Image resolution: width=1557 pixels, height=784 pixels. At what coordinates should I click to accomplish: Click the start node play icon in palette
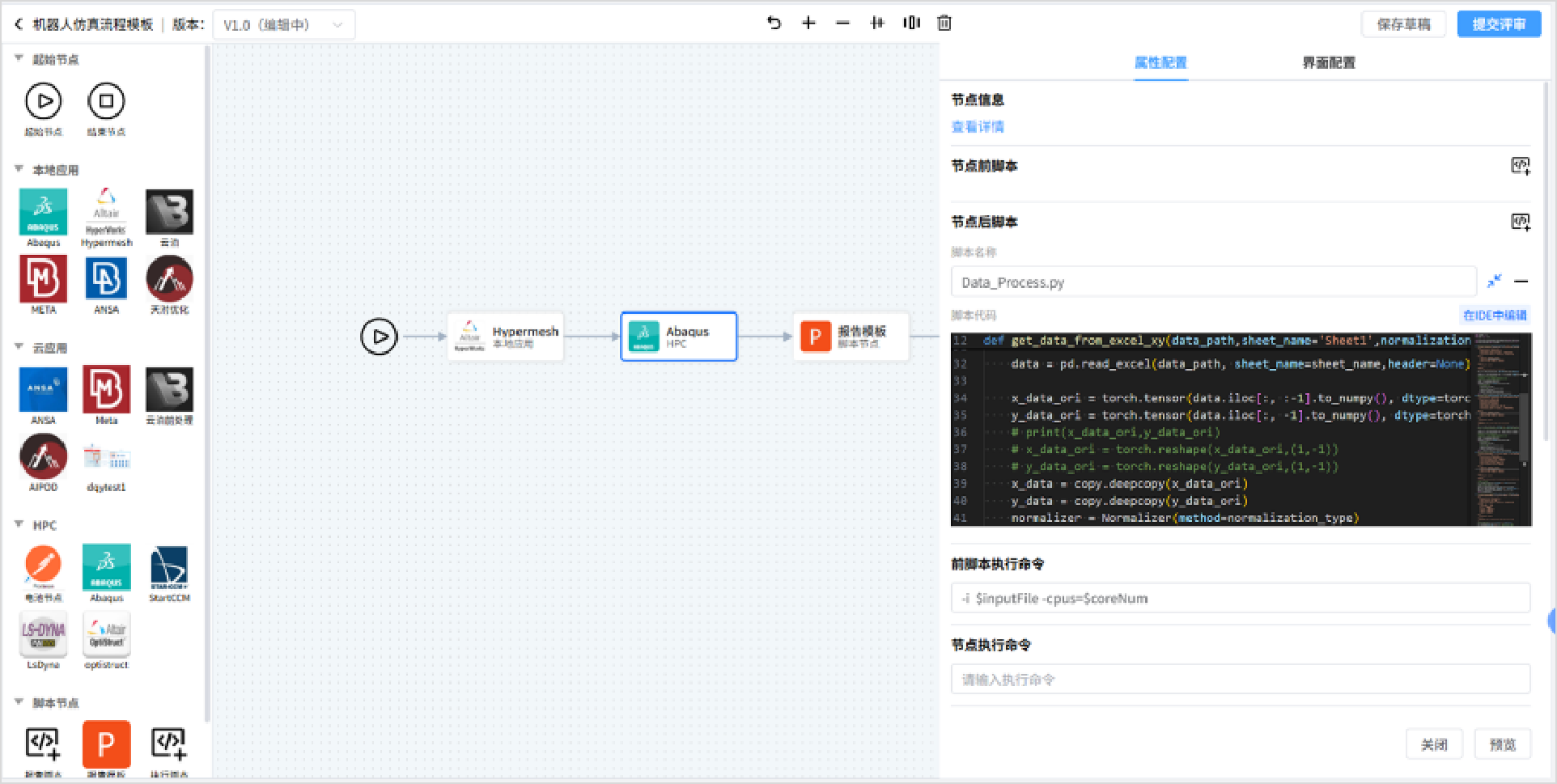pos(44,102)
